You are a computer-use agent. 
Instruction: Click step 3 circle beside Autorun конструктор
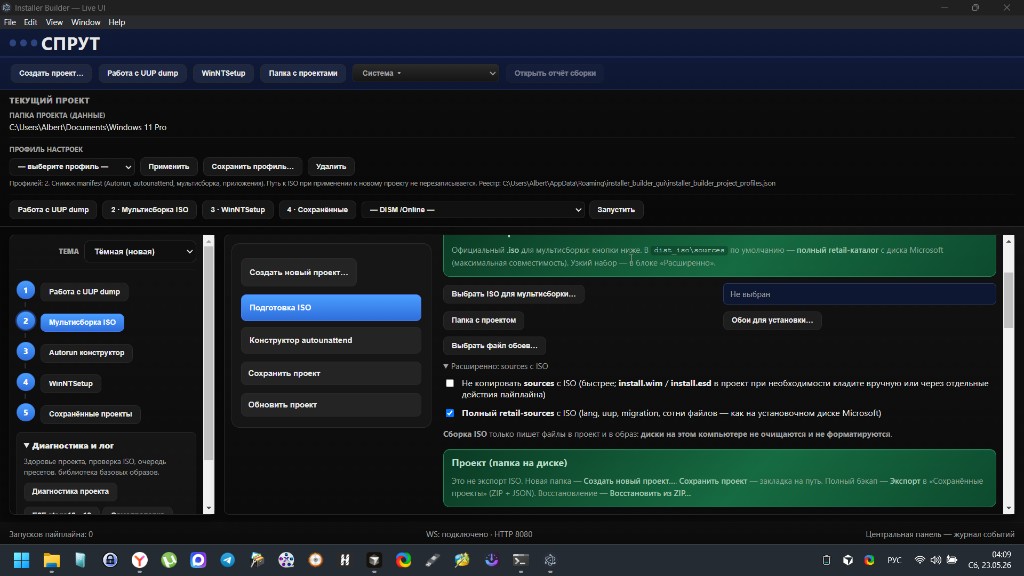[x=25, y=351]
